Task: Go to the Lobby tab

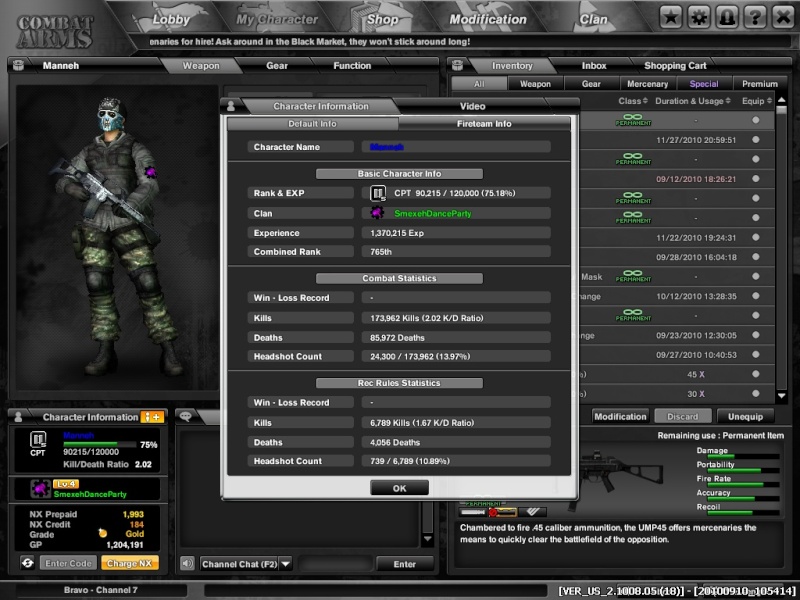Action: point(171,19)
